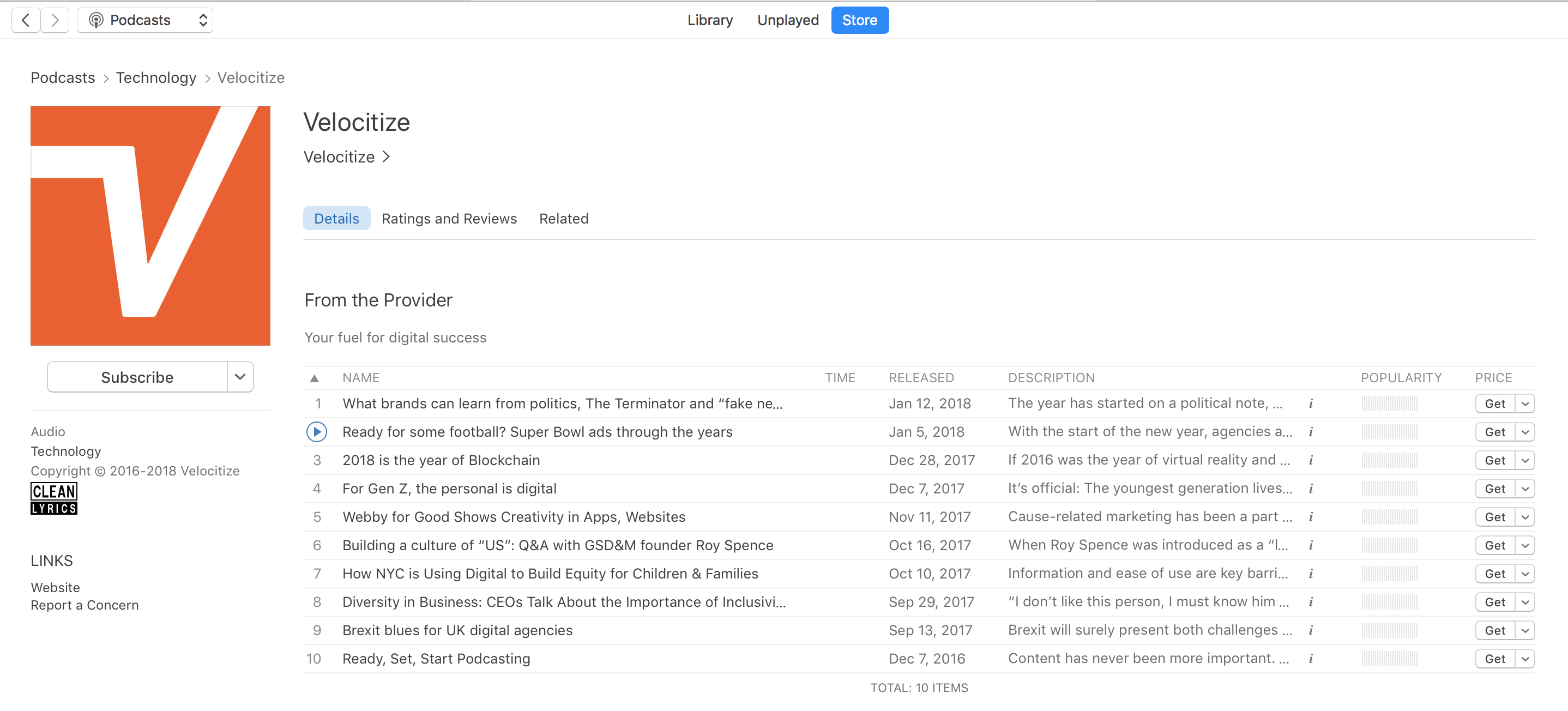This screenshot has height=711, width=1568.
Task: Open the Podcasts media type selector
Action: pyautogui.click(x=145, y=20)
